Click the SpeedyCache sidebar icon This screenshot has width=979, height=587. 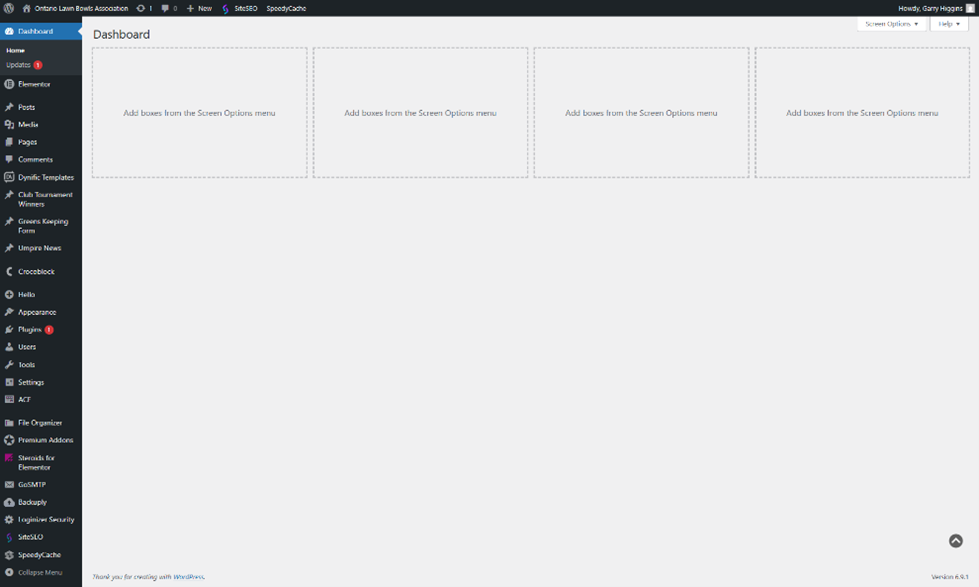9,555
